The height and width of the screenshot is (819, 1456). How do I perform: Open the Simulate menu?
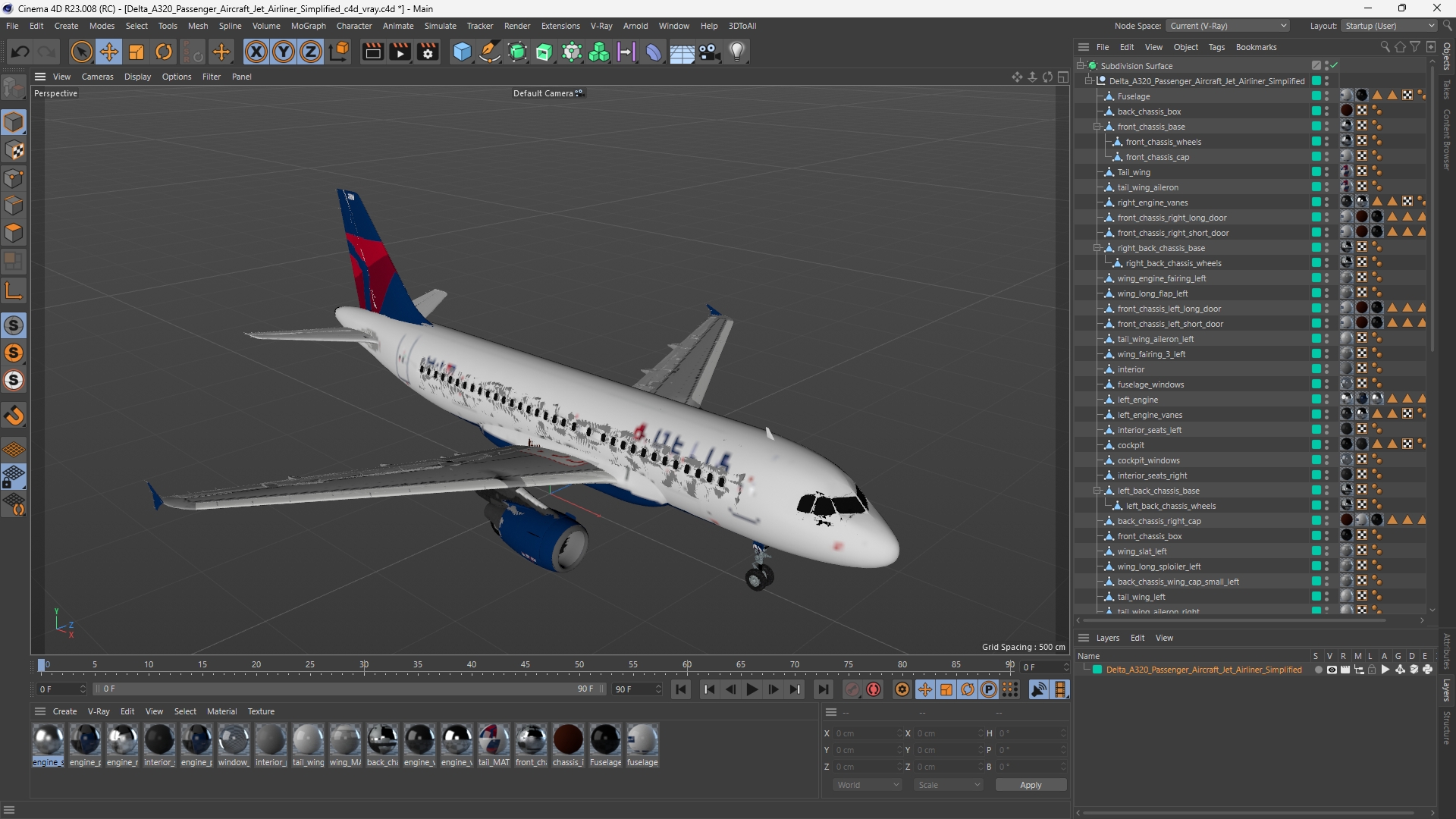[440, 26]
